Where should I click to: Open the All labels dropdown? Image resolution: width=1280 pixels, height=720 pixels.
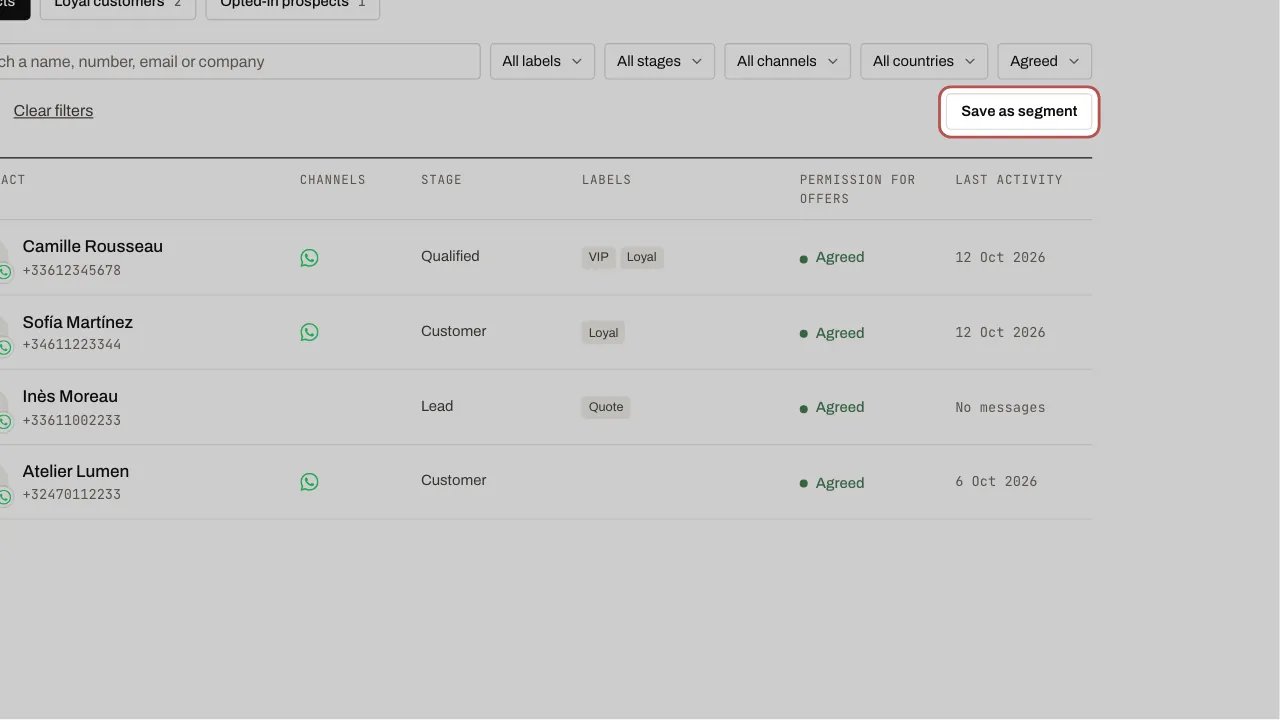click(542, 61)
